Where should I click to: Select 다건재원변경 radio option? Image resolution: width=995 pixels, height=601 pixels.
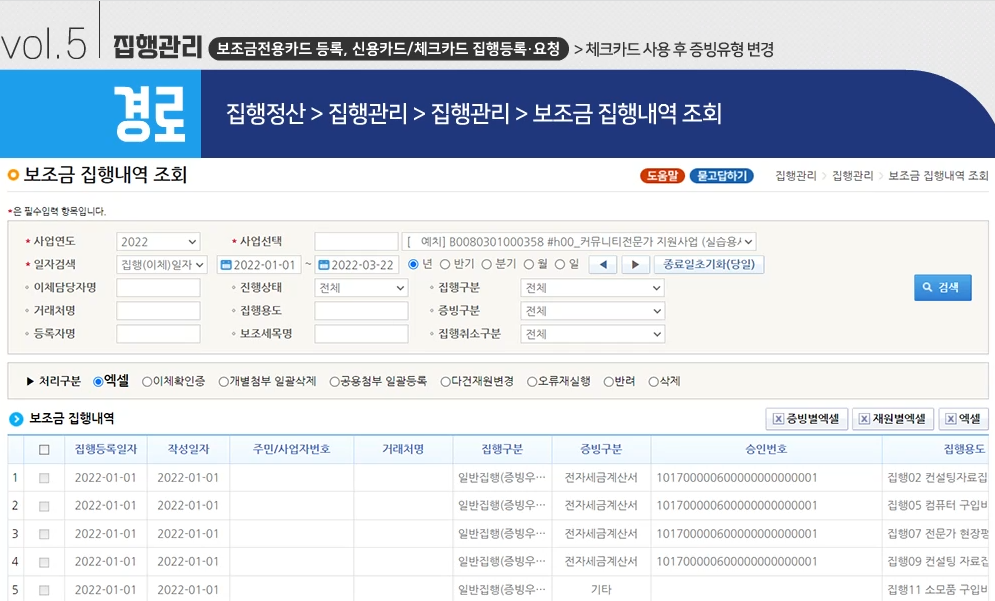pyautogui.click(x=445, y=381)
